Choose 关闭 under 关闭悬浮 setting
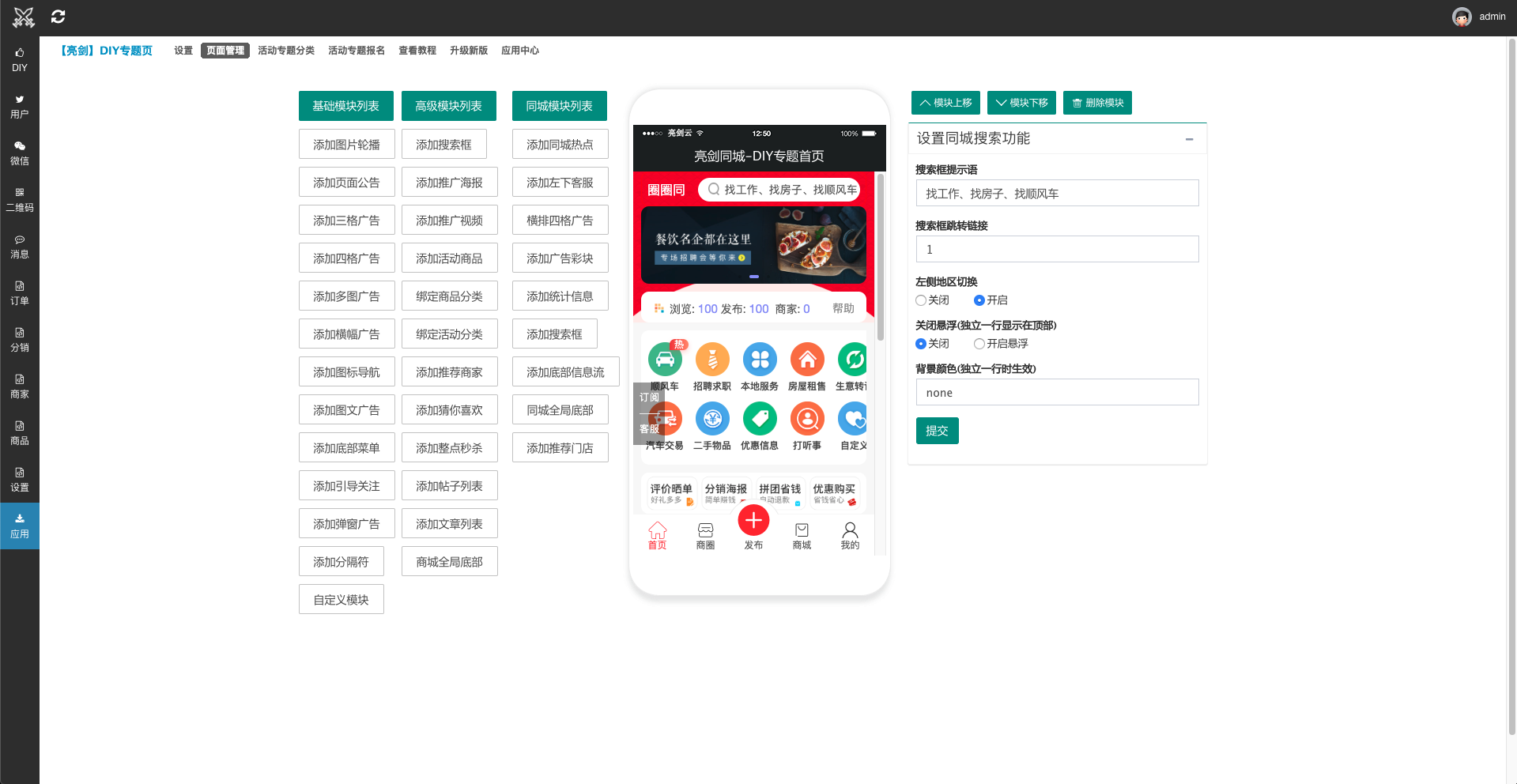Screen dimensions: 1517x784 click(x=920, y=343)
